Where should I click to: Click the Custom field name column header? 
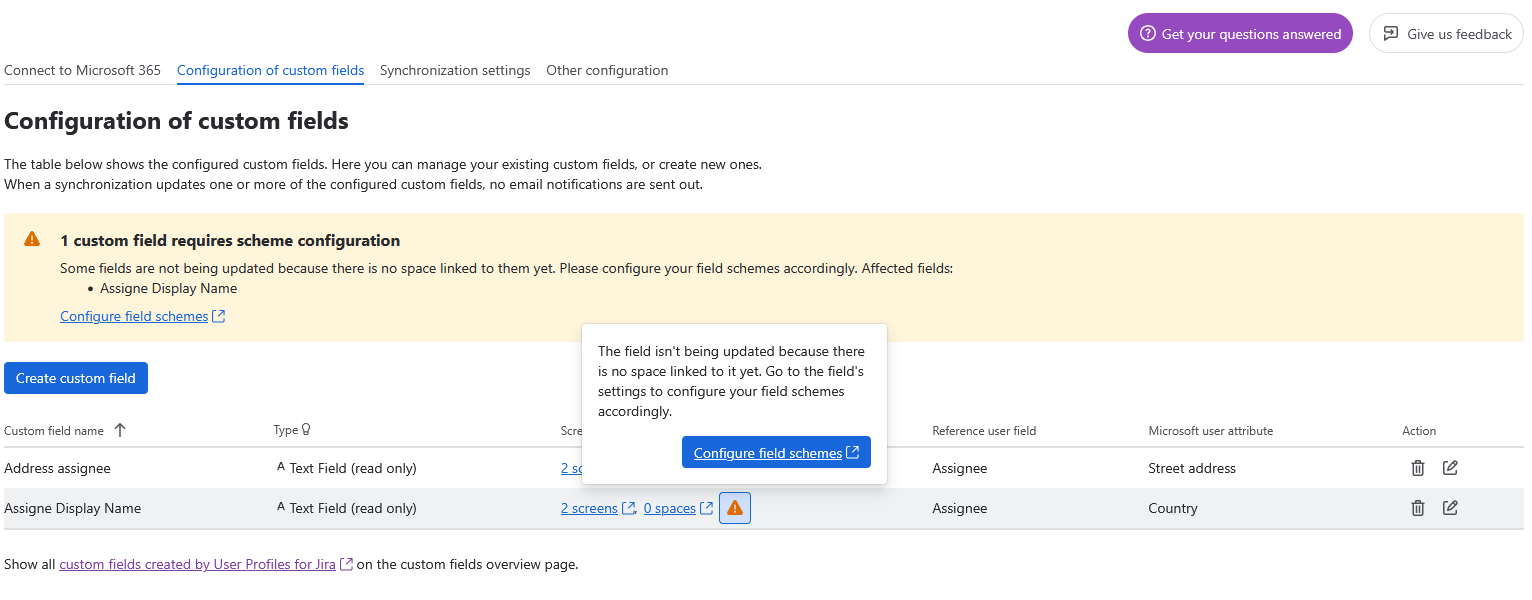pos(54,431)
